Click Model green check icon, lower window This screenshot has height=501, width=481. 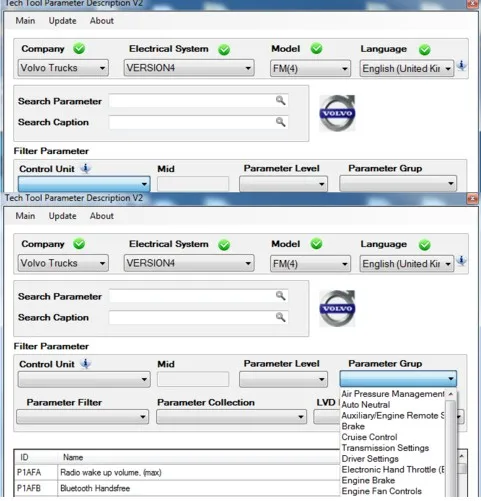[x=316, y=244]
